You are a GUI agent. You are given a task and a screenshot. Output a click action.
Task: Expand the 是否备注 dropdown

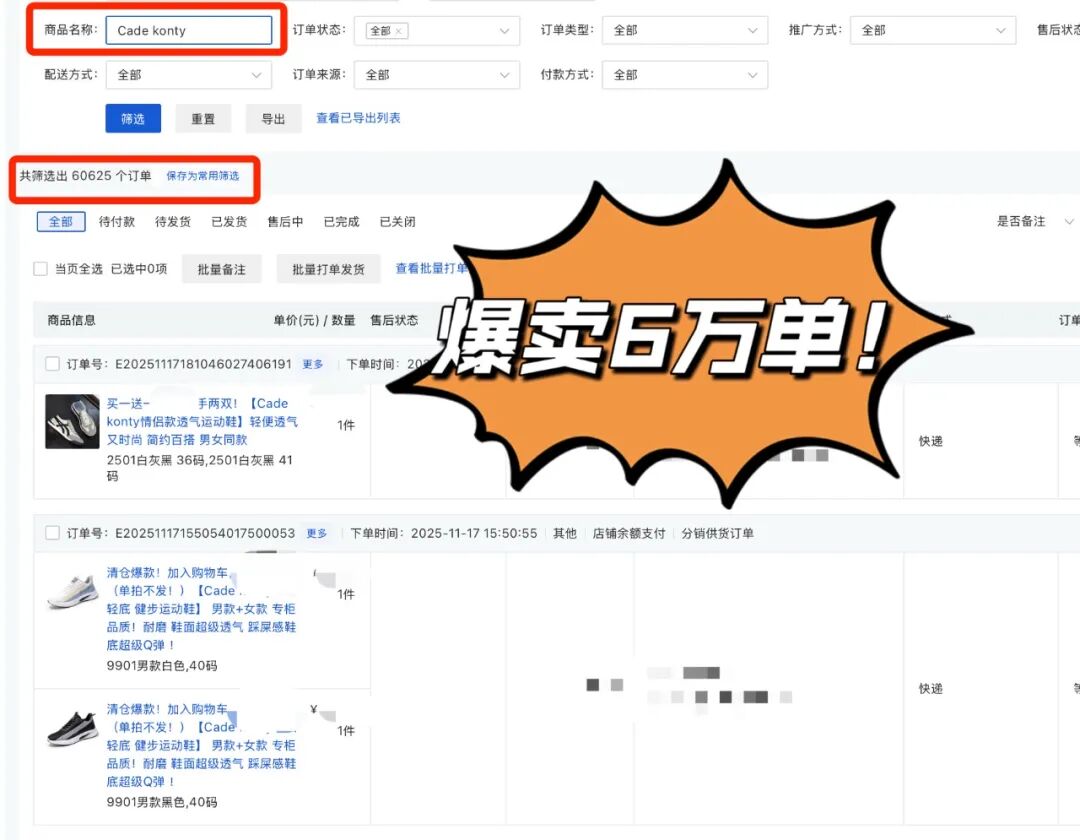tap(1035, 221)
